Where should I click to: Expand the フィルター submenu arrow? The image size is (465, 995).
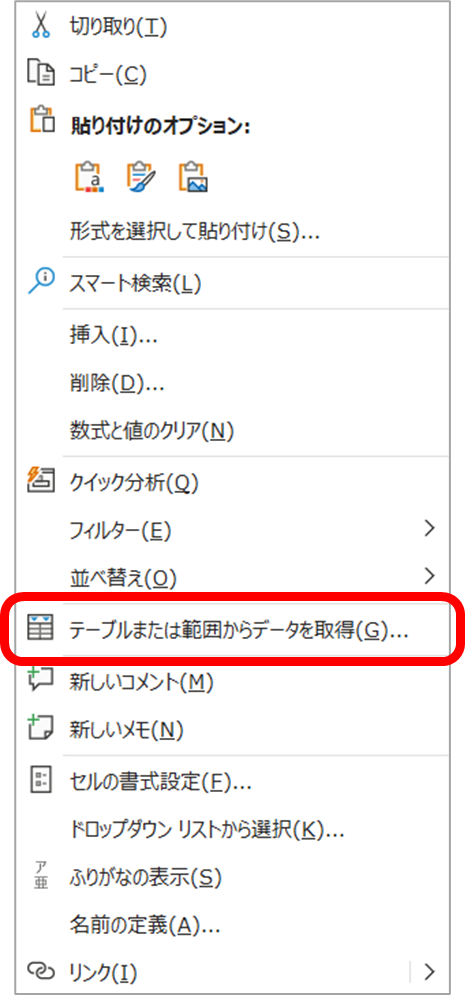tap(429, 529)
